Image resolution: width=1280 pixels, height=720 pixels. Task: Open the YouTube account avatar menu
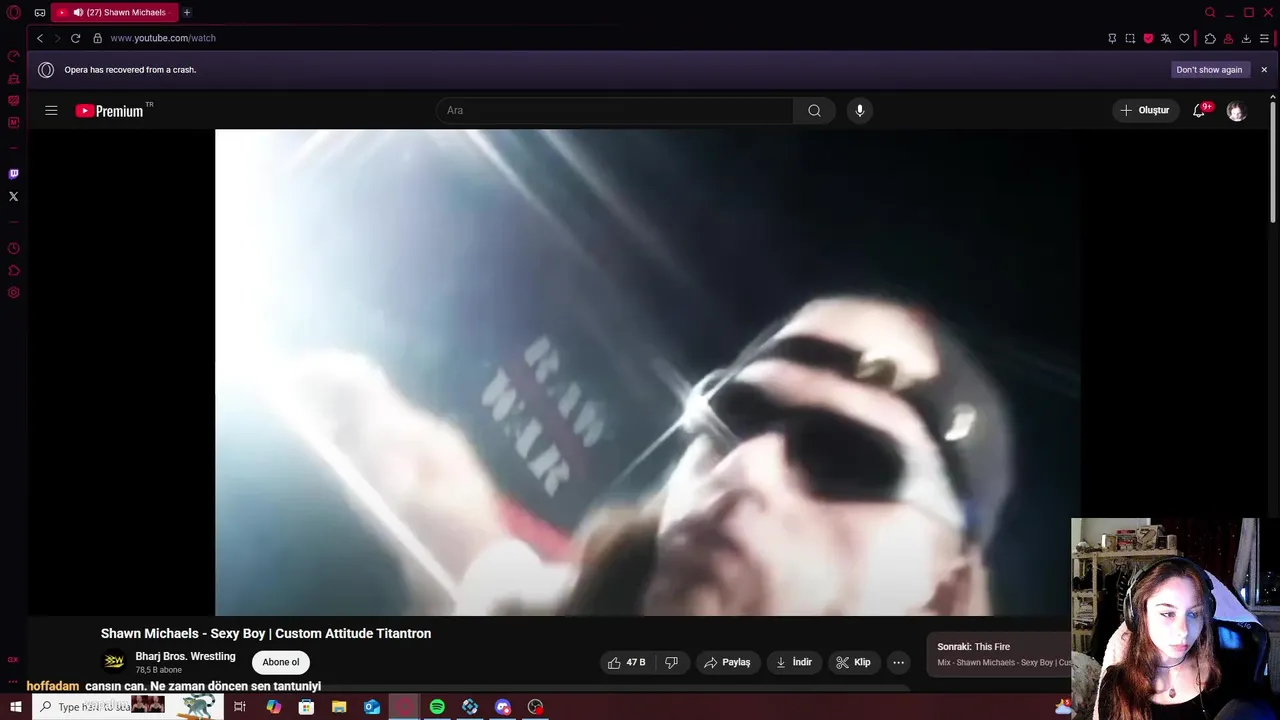1236,111
